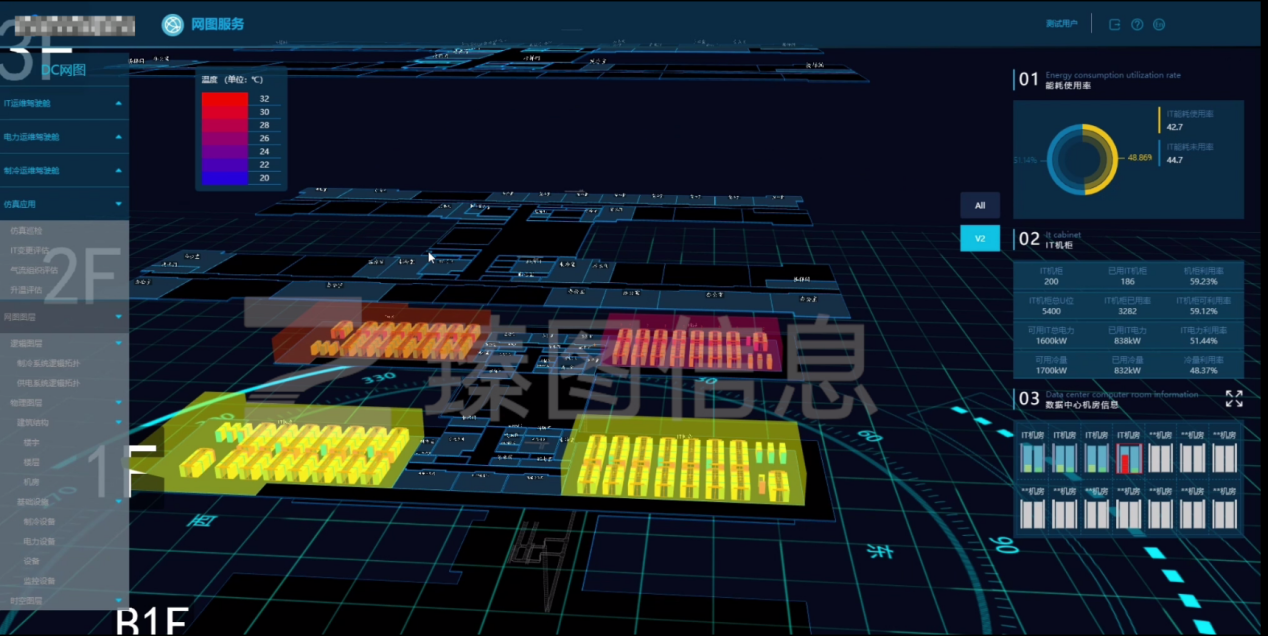The width and height of the screenshot is (1268, 636).
Task: Select the second IT机房 cabinet icon
Action: coord(1064,458)
